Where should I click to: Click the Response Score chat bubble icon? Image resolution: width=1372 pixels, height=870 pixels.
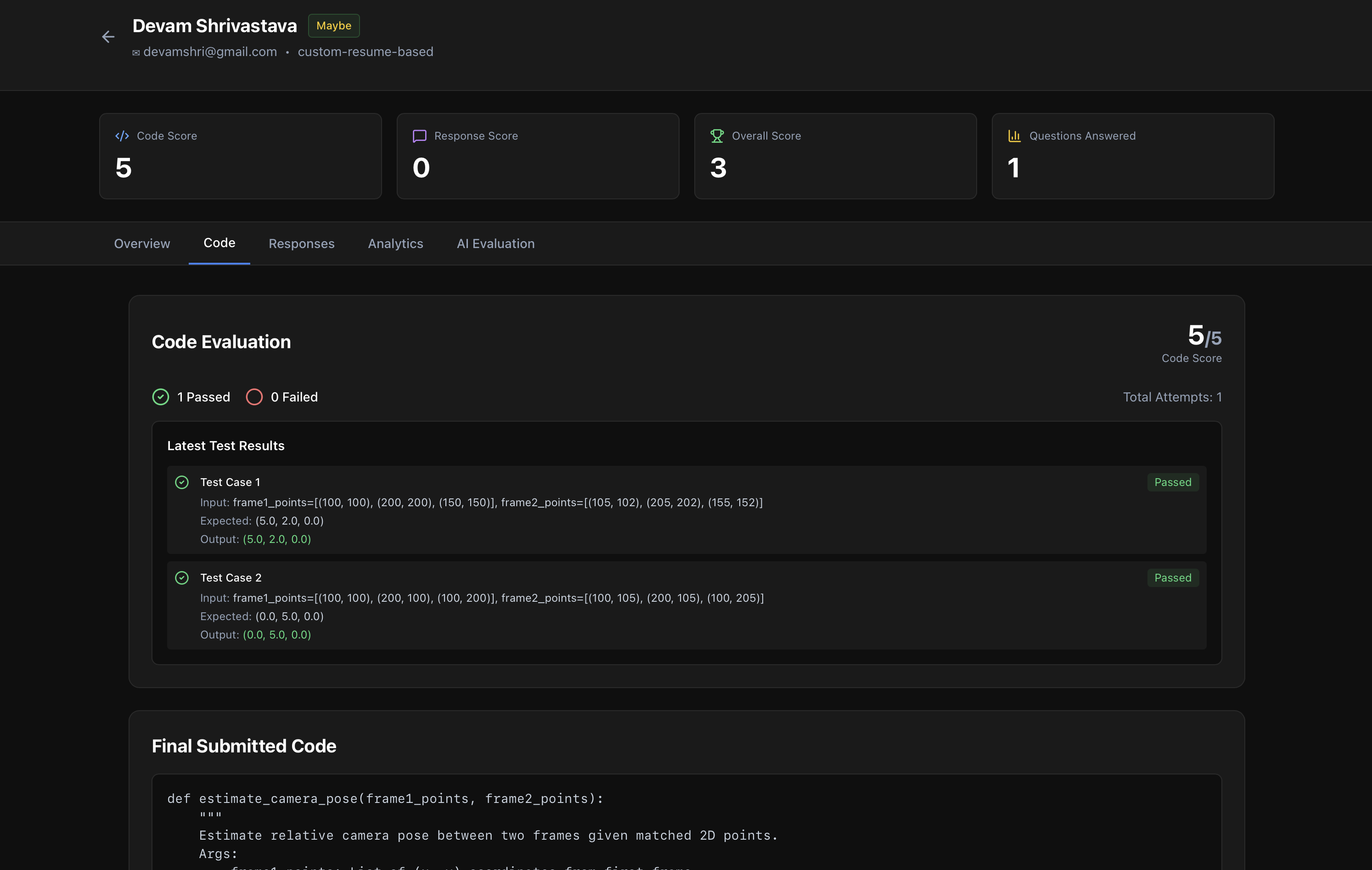coord(419,136)
